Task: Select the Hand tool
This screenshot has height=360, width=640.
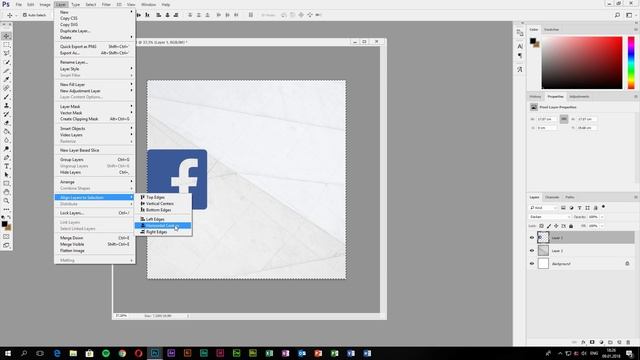Action: (x=7, y=192)
